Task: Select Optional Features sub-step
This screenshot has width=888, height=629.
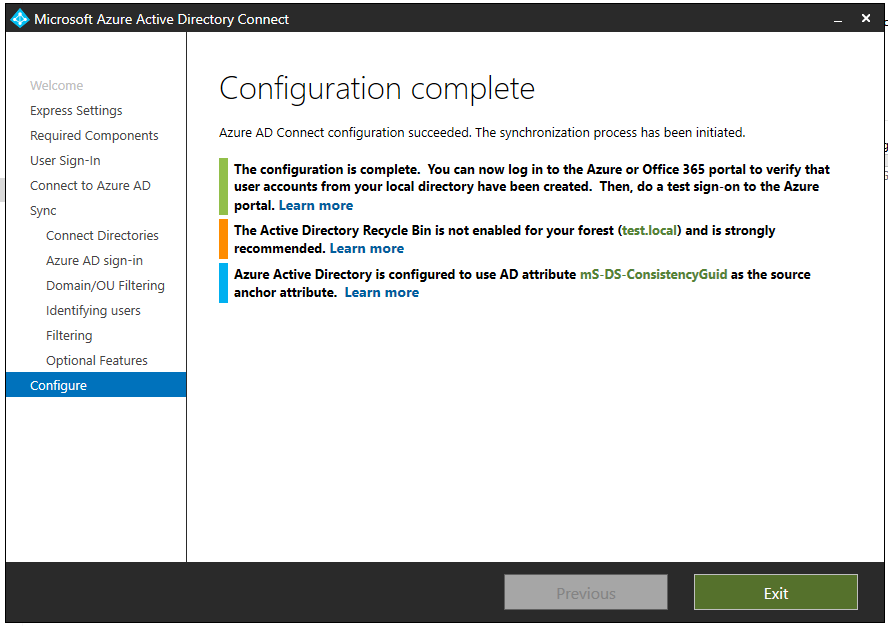Action: [x=96, y=360]
